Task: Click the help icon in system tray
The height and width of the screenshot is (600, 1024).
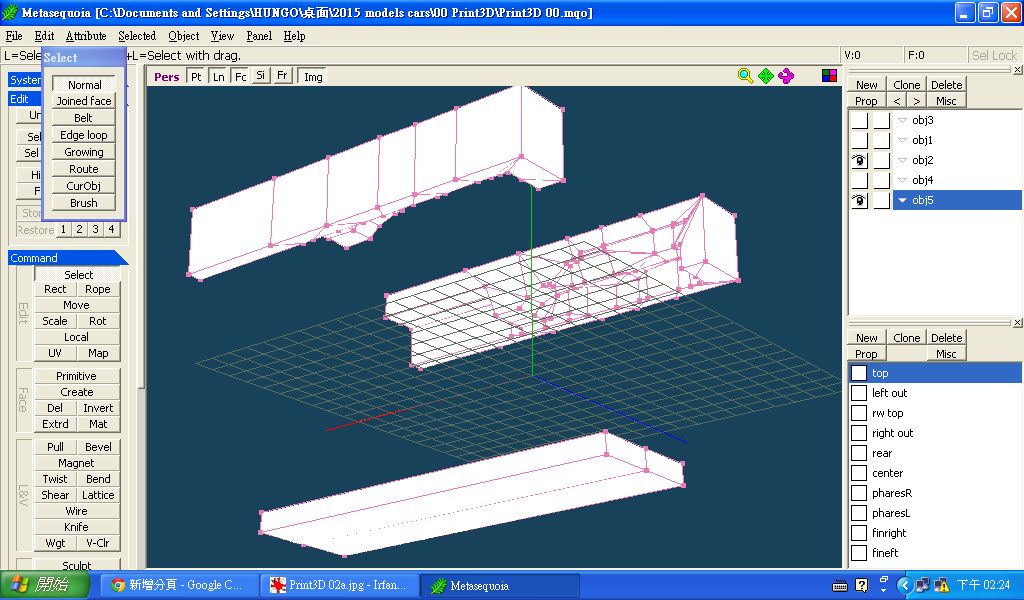Action: (861, 585)
